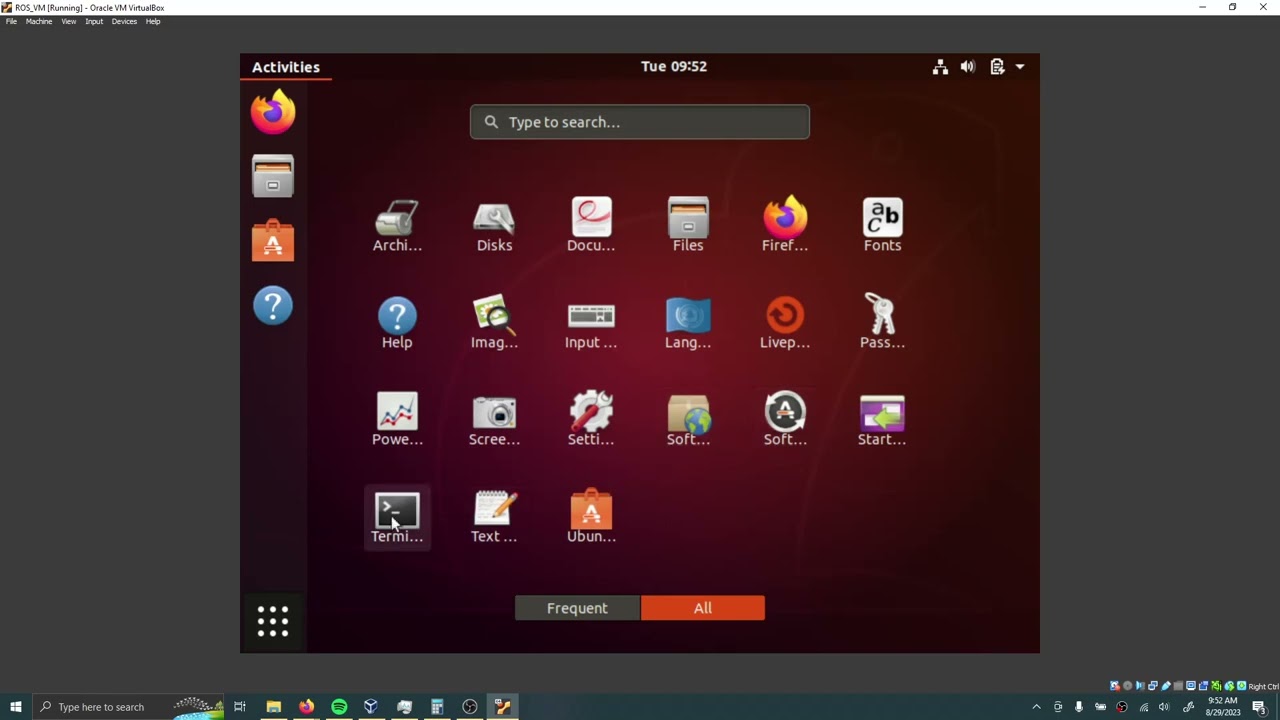Open Software & Updates with globe icon
This screenshot has width=1280, height=720.
[688, 421]
